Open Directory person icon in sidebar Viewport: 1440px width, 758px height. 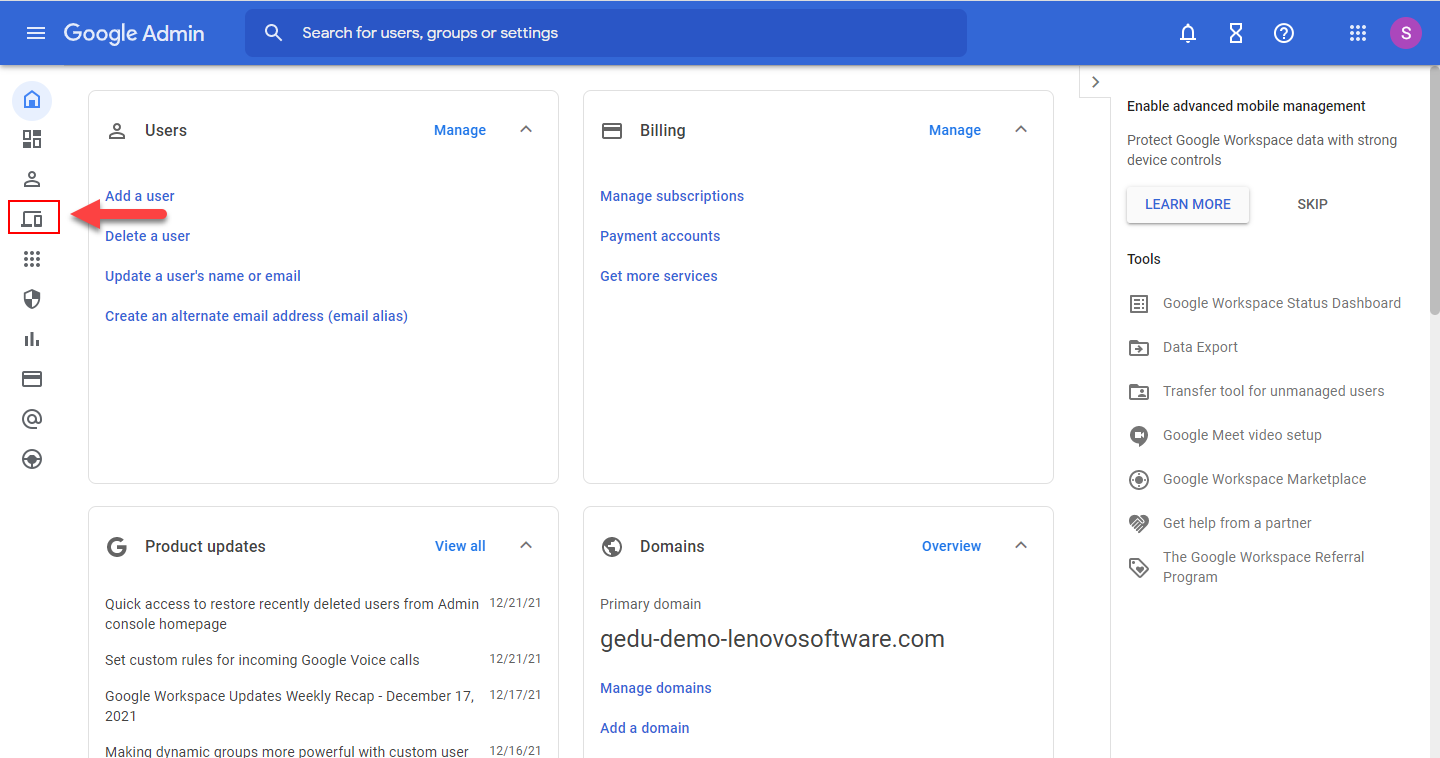point(32,179)
